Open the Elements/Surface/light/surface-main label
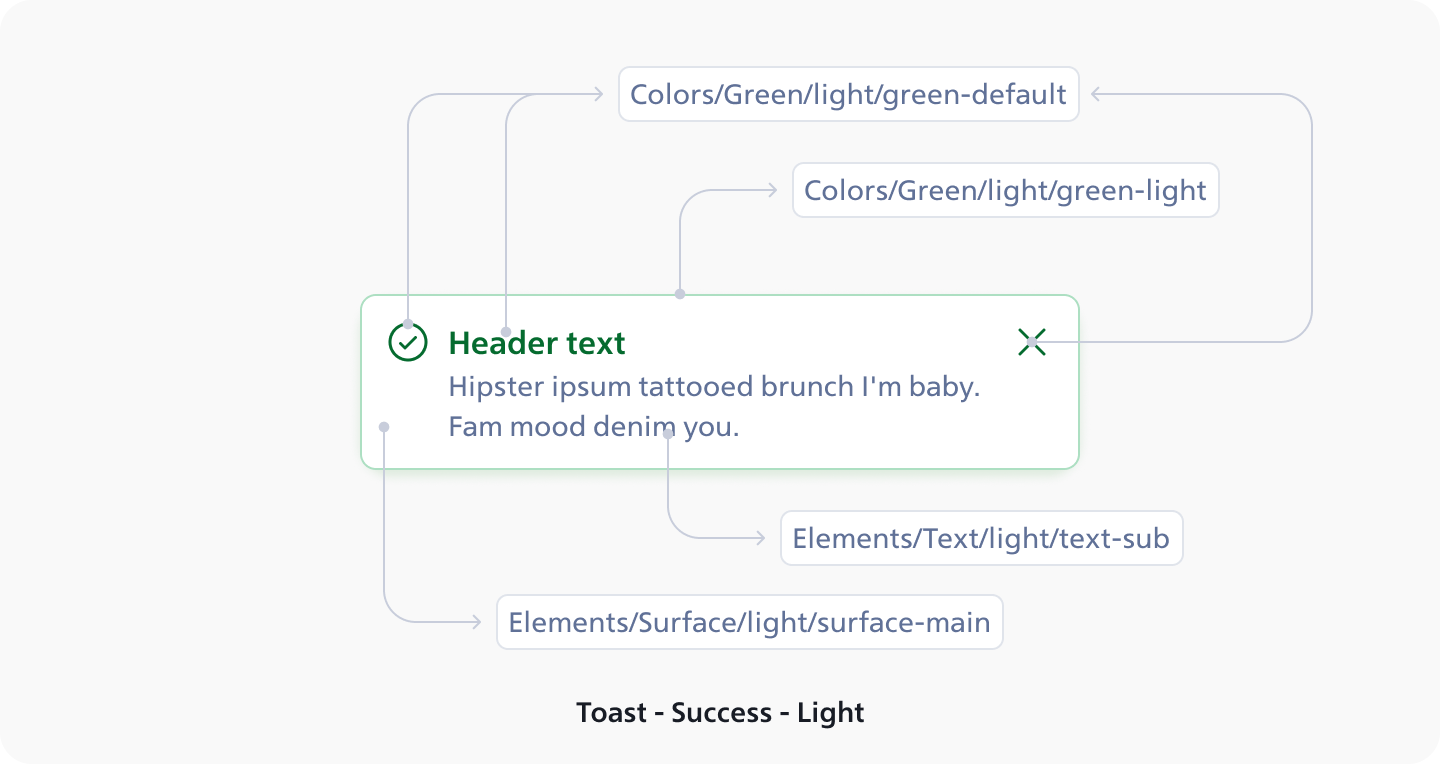This screenshot has height=764, width=1440. [x=750, y=622]
